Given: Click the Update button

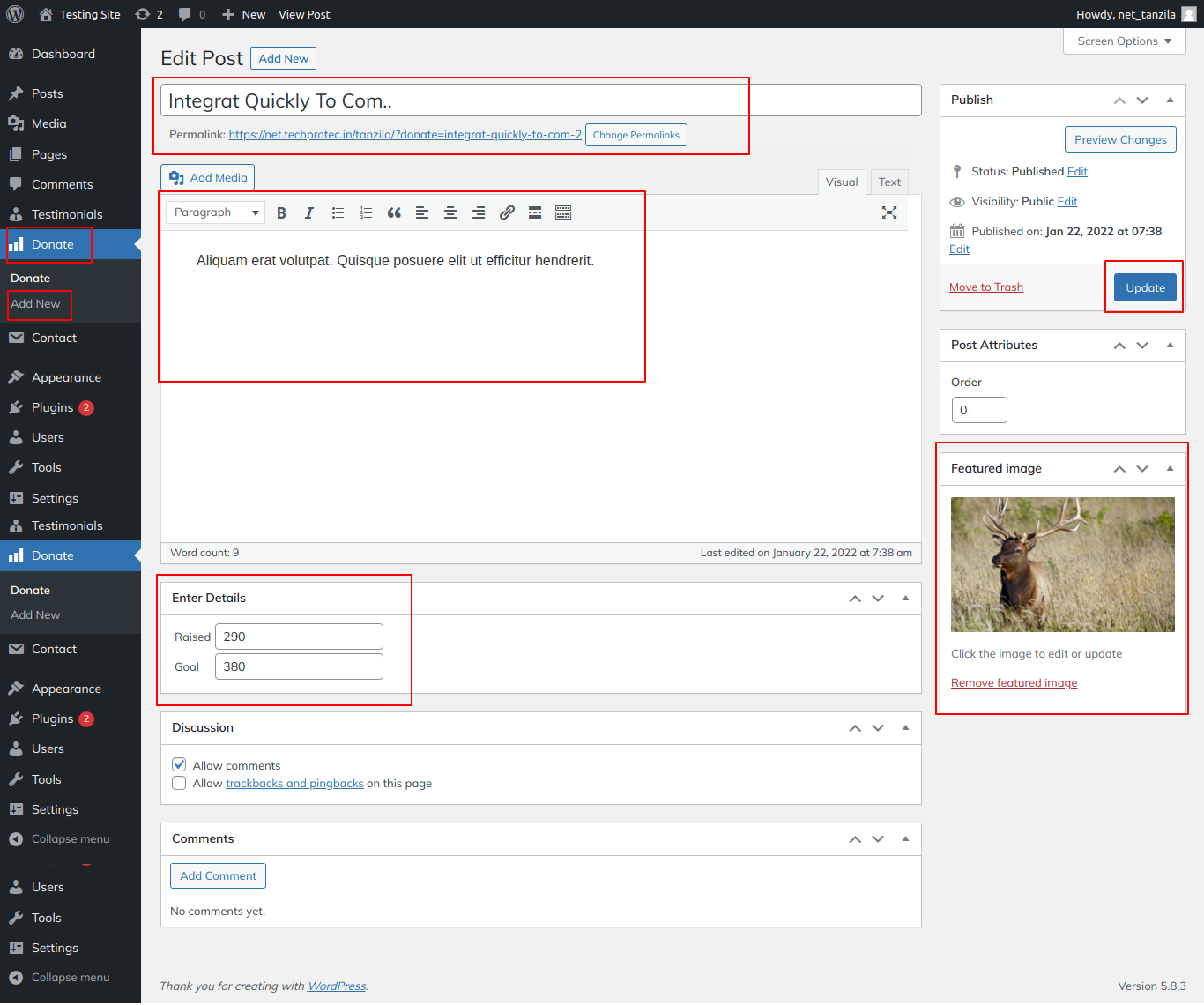Looking at the screenshot, I should click(x=1145, y=287).
